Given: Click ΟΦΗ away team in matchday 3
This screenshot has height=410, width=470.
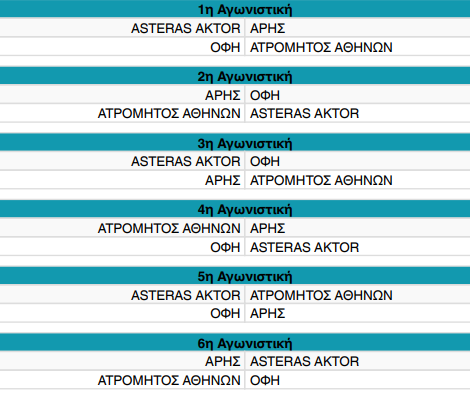Looking at the screenshot, I should pos(265,161).
